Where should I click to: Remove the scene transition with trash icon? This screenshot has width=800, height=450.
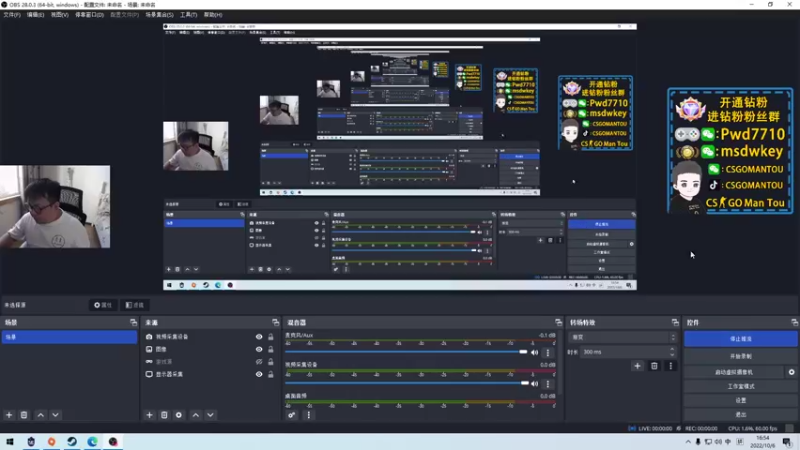pyautogui.click(x=654, y=366)
